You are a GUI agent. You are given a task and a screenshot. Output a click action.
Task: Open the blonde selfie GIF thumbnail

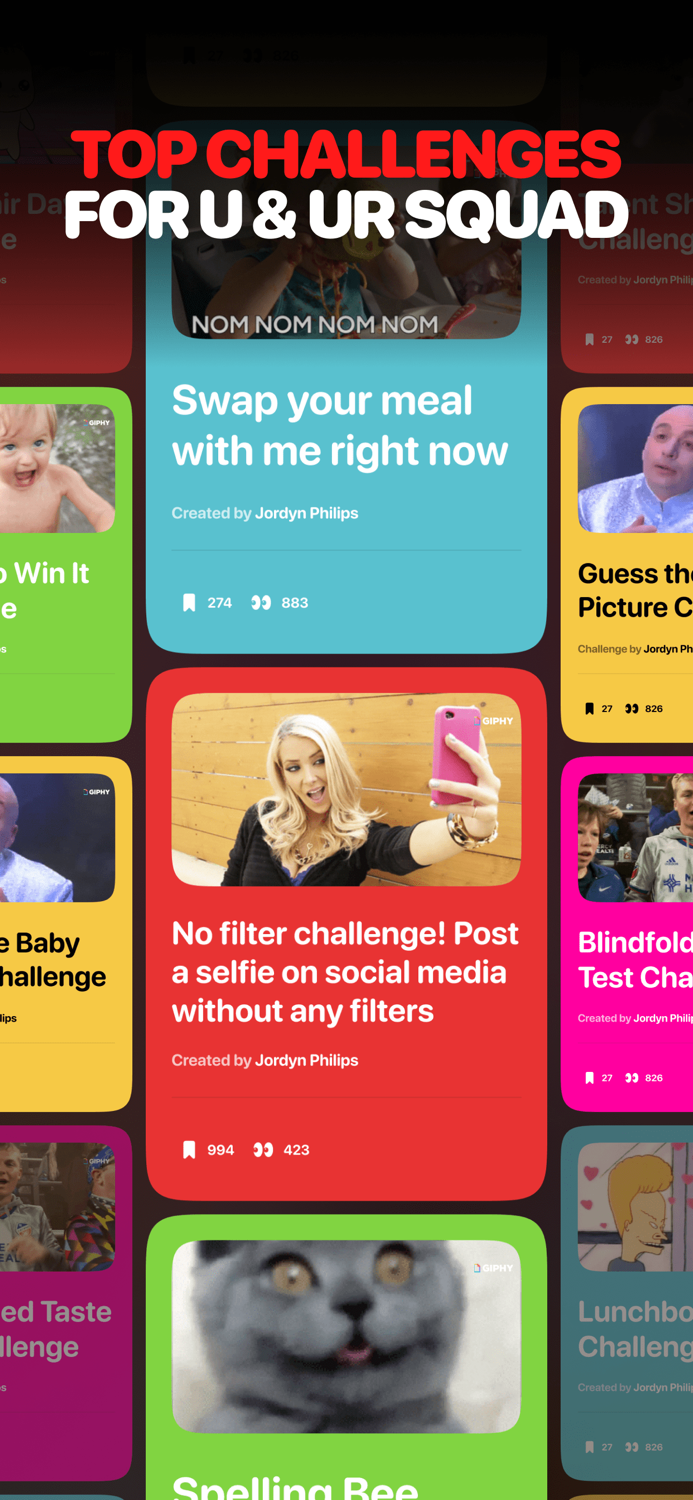coord(346,789)
